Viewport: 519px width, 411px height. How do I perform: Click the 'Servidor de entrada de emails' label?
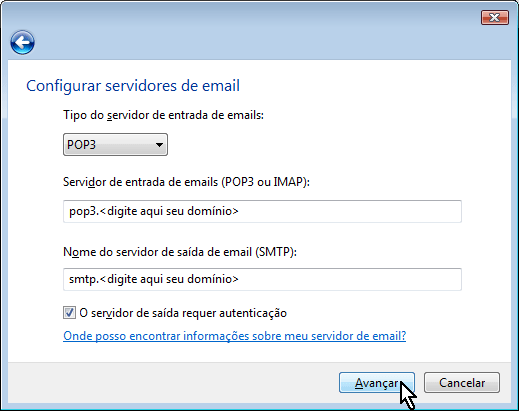tap(186, 182)
